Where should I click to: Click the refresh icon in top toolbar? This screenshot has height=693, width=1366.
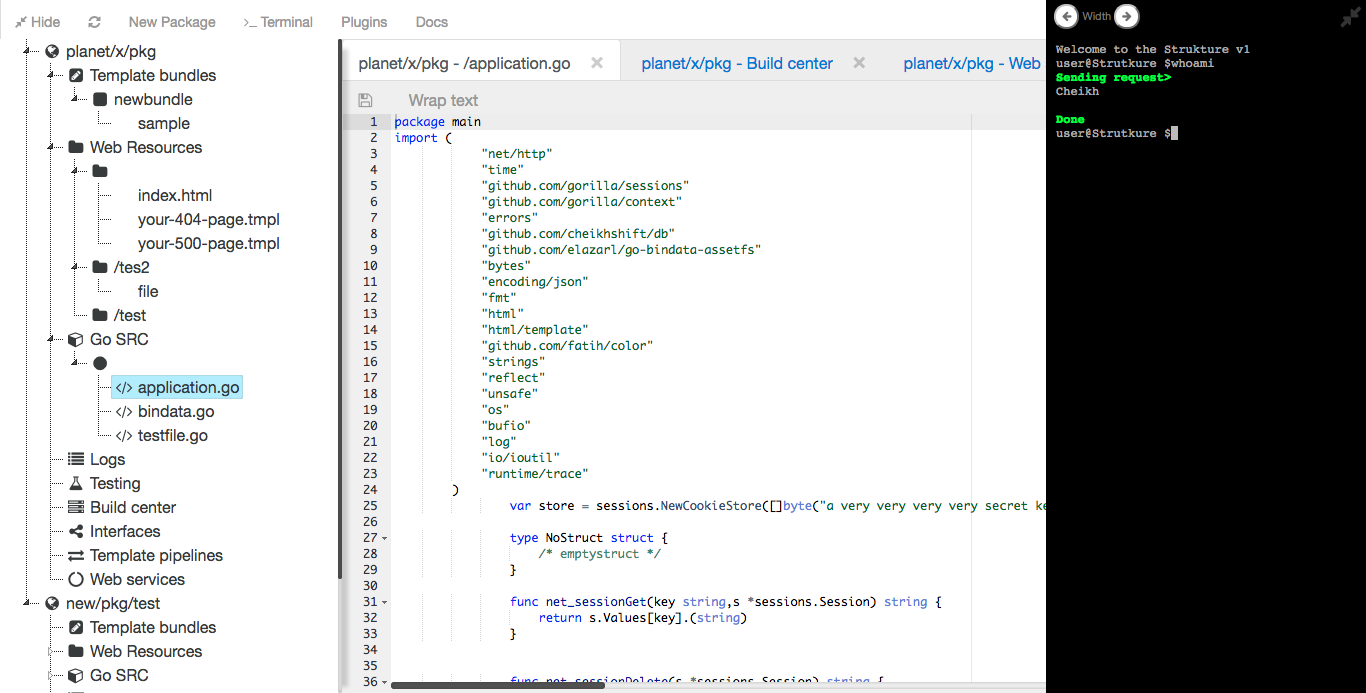click(94, 22)
